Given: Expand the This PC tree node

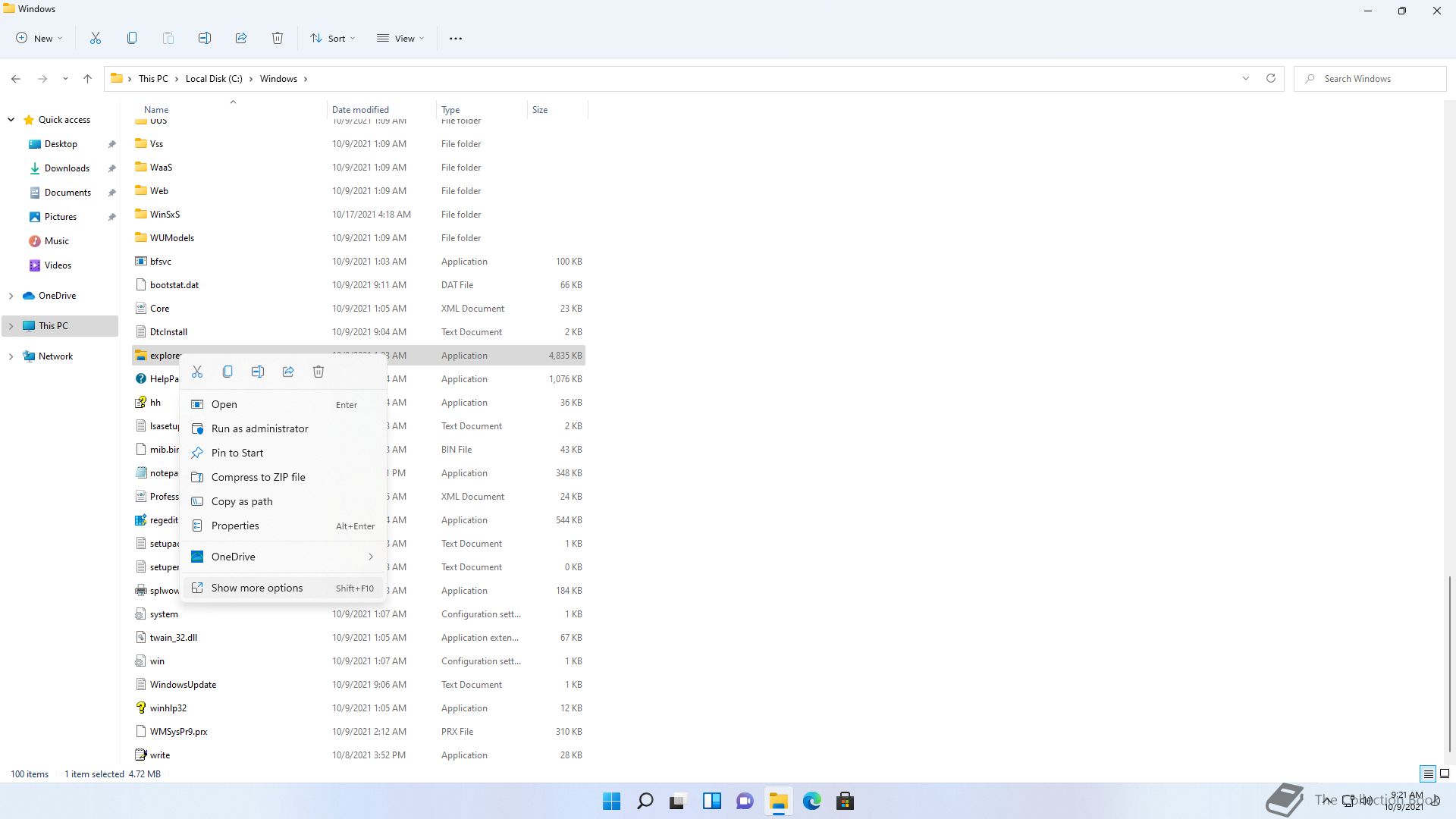Looking at the screenshot, I should [x=11, y=326].
